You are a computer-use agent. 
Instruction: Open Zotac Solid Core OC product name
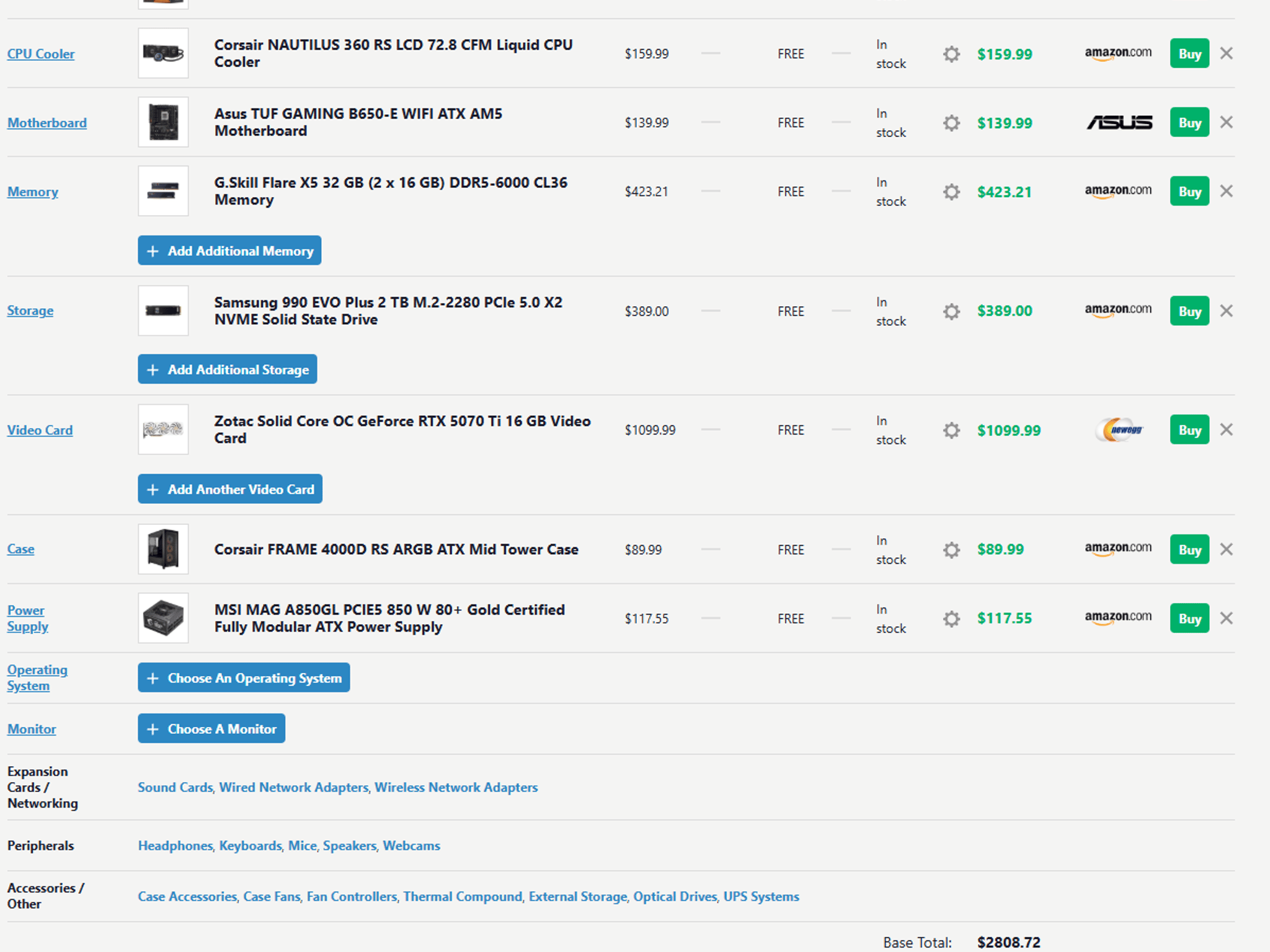[402, 430]
